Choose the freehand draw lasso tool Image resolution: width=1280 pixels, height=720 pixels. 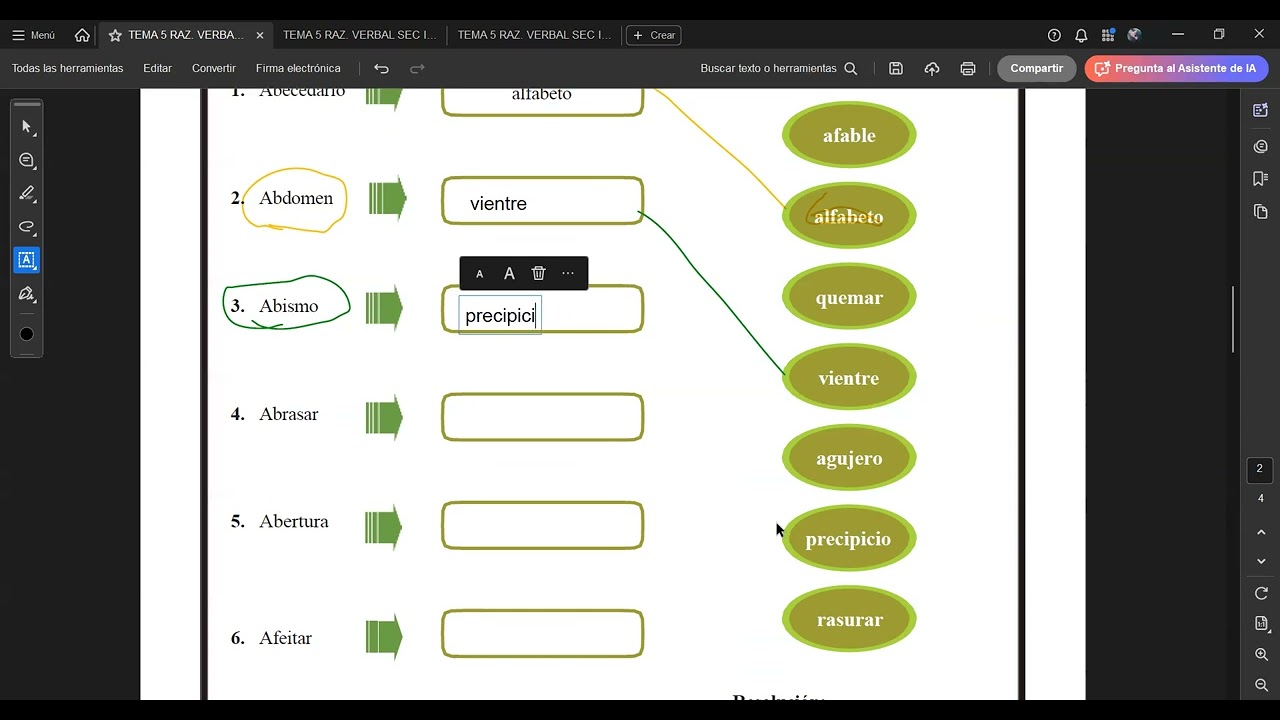(27, 226)
